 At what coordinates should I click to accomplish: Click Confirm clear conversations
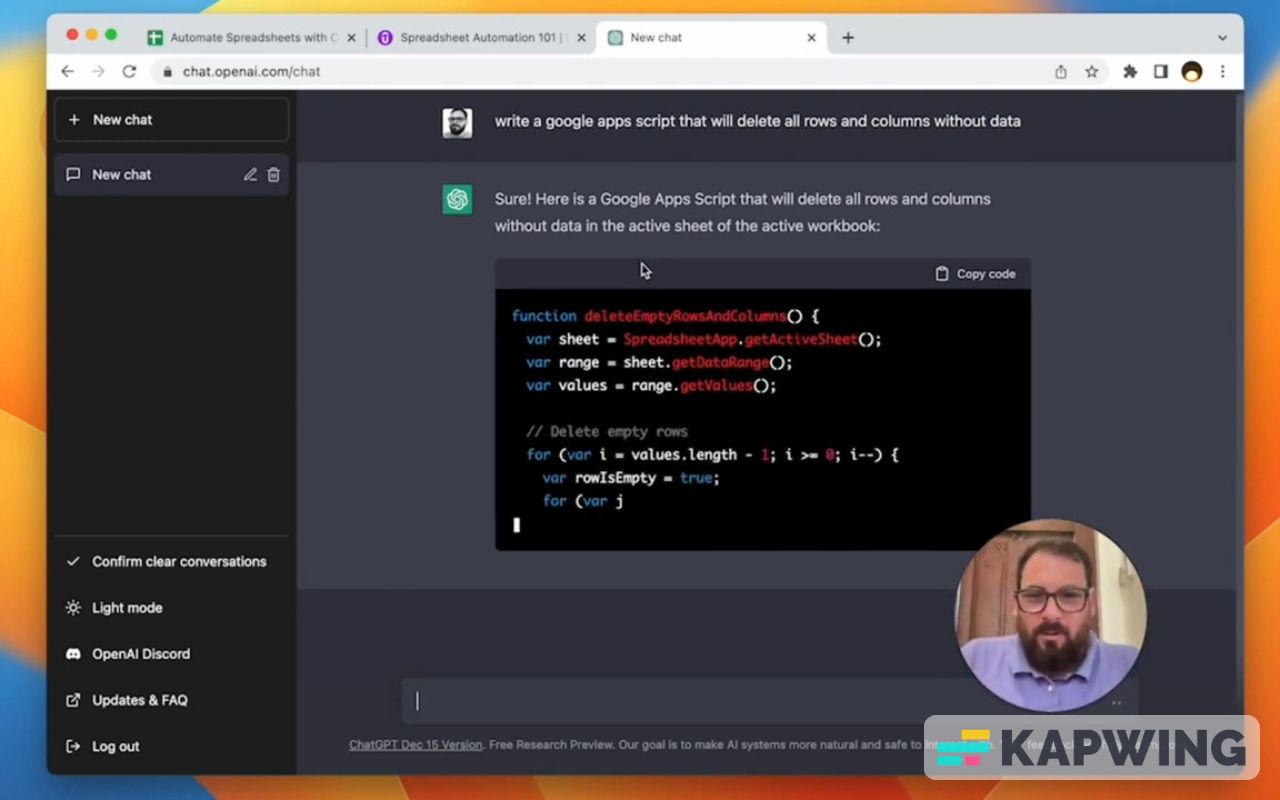pyautogui.click(x=171, y=561)
